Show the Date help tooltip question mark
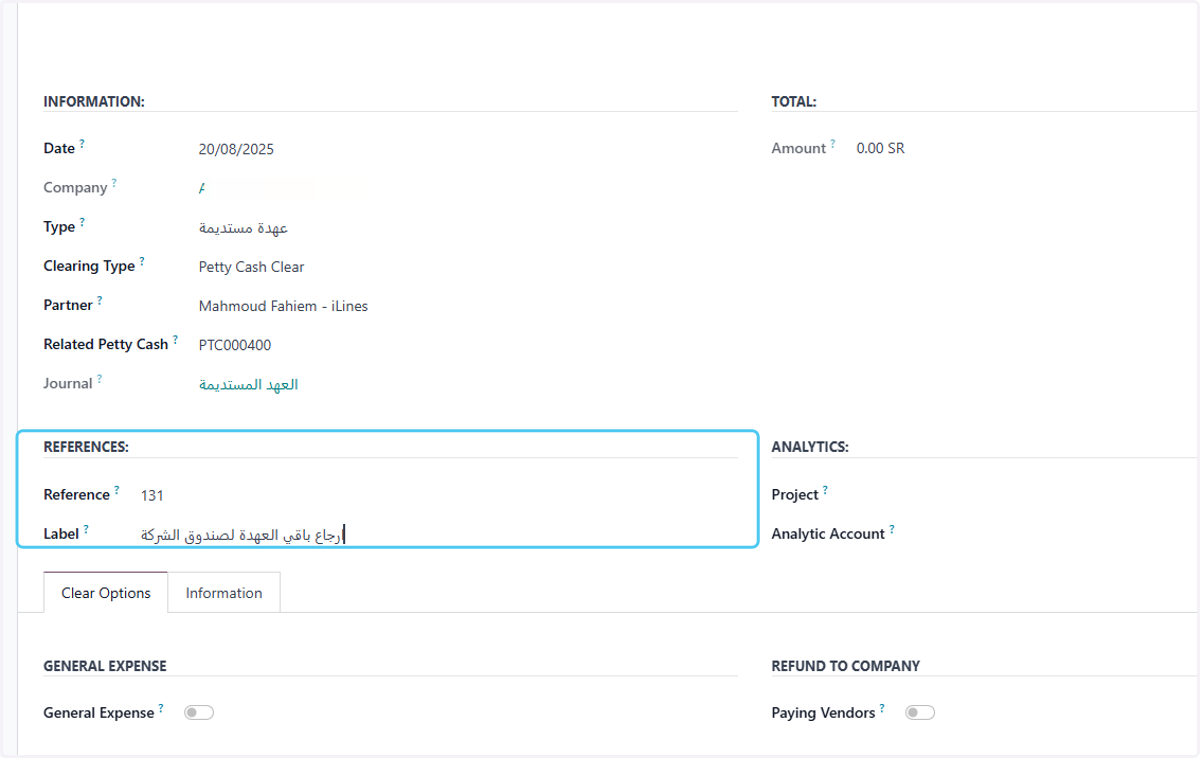The width and height of the screenshot is (1200, 758). (82, 144)
